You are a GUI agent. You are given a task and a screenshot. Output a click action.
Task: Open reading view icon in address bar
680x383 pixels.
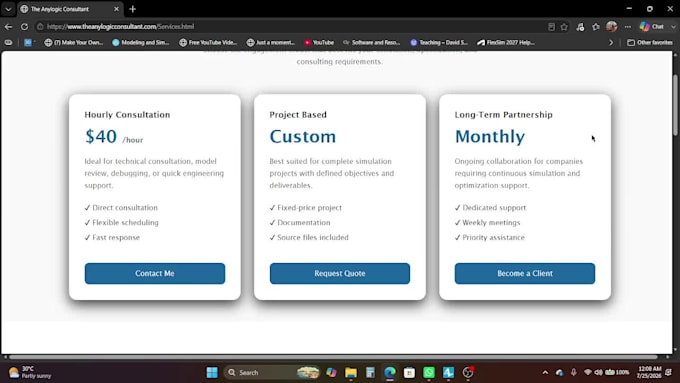tap(551, 26)
